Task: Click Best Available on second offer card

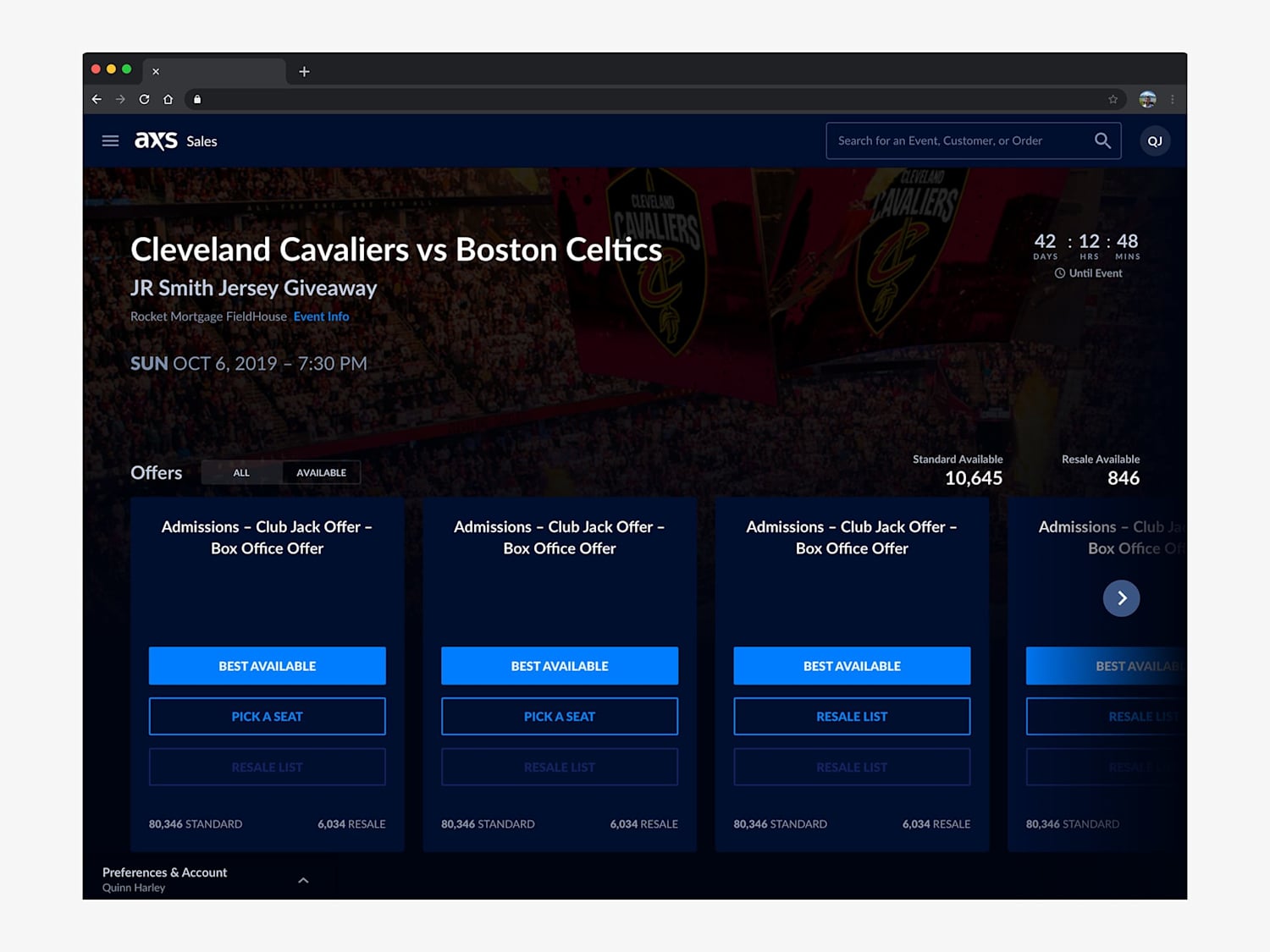Action: pos(560,666)
